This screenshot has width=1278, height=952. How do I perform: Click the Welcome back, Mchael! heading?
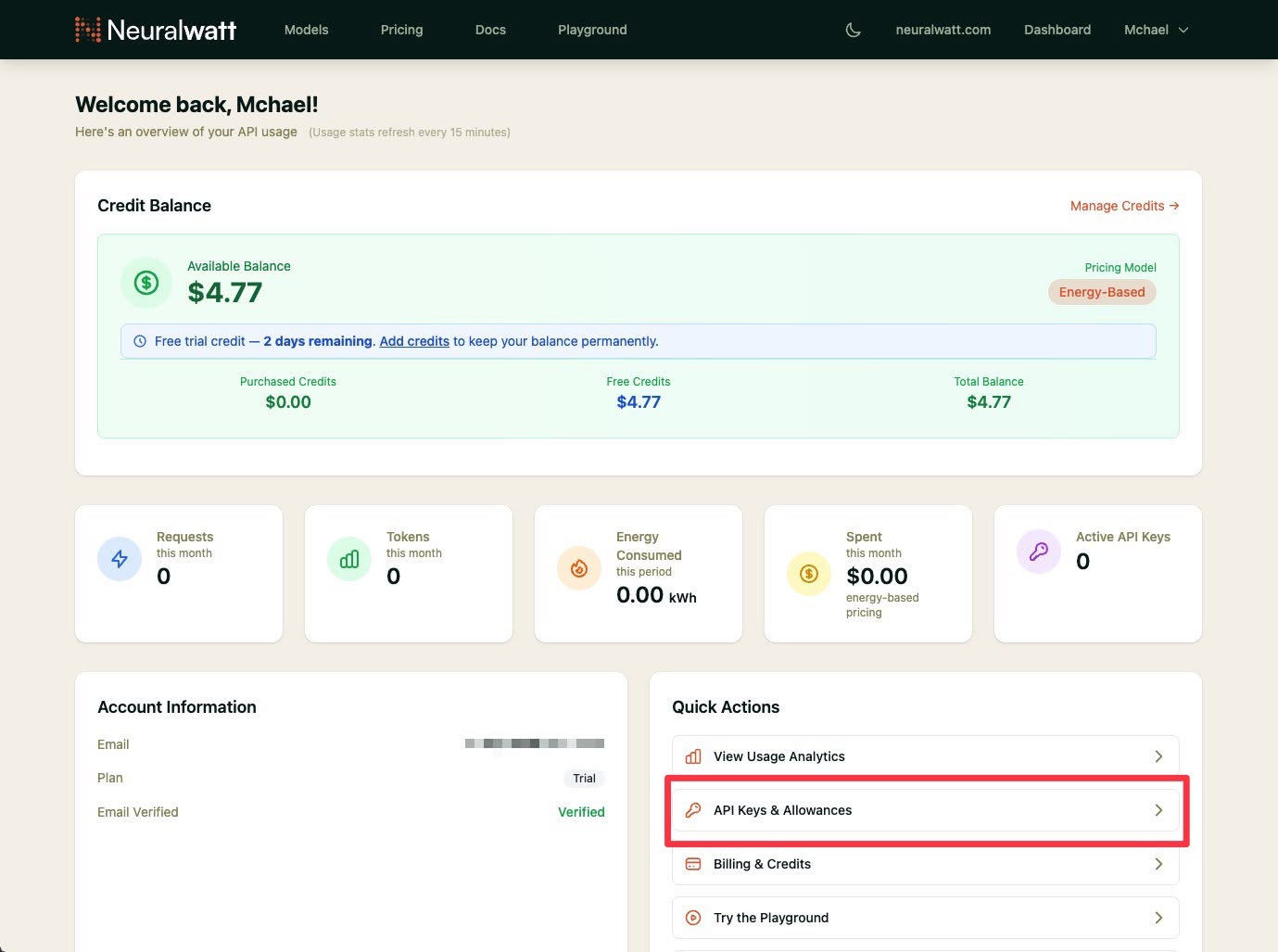pyautogui.click(x=196, y=105)
